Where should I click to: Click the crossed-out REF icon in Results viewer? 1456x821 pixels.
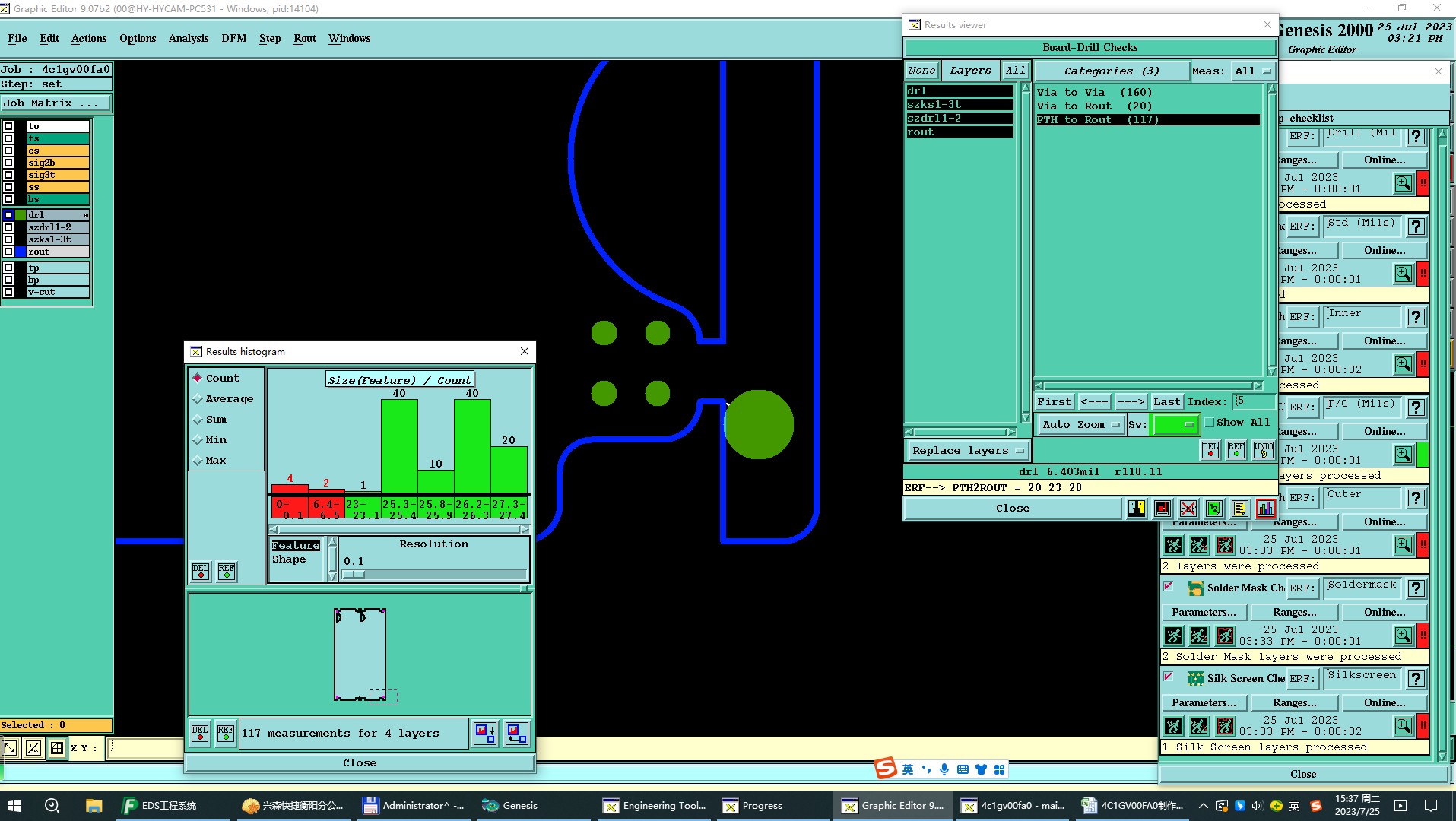pyautogui.click(x=1188, y=509)
